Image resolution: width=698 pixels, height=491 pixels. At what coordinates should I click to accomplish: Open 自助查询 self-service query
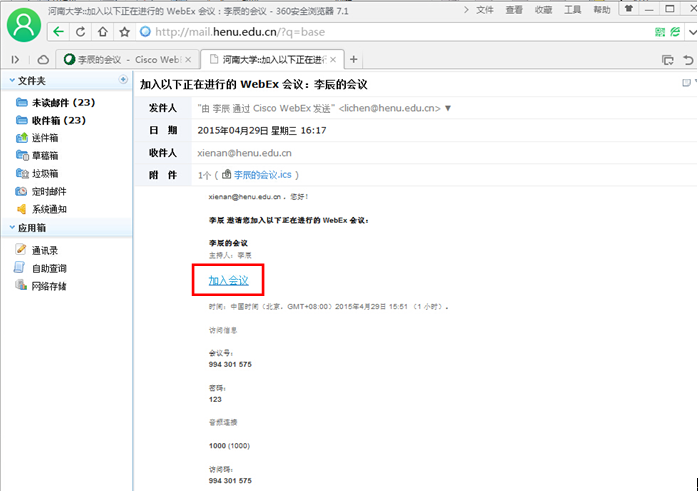click(x=49, y=268)
